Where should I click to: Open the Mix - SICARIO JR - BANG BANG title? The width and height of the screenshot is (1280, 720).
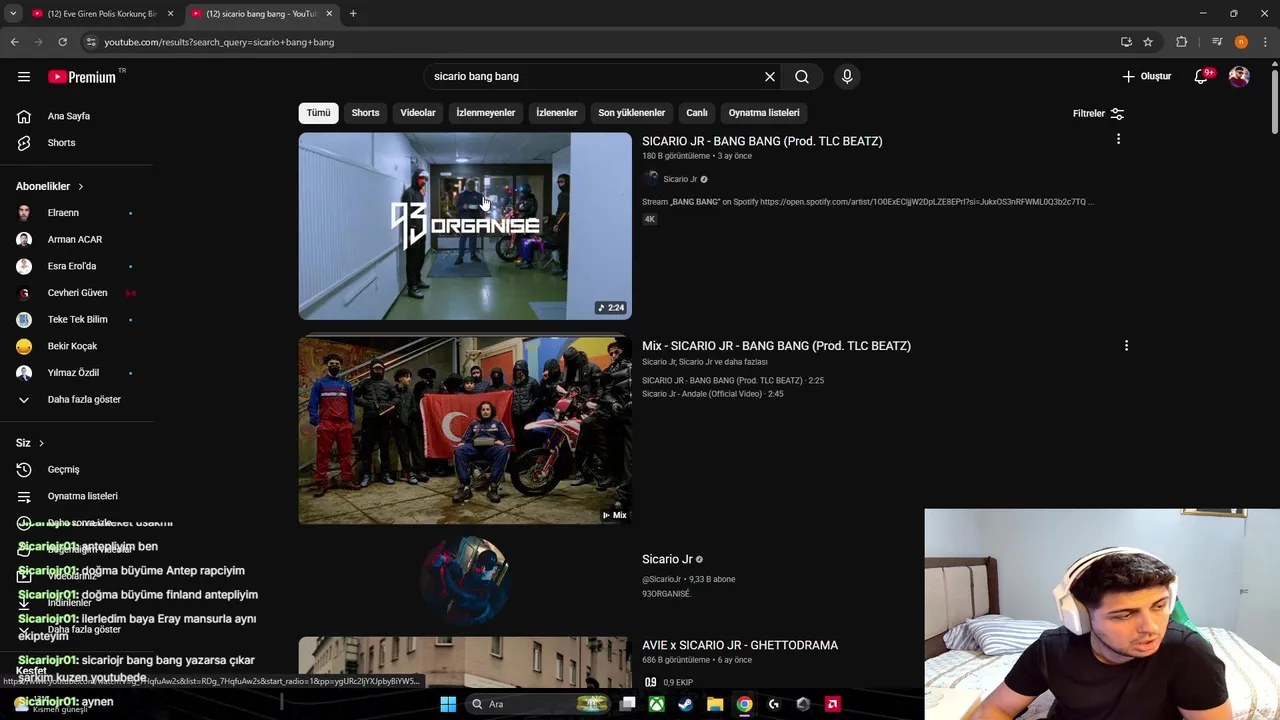tap(776, 346)
